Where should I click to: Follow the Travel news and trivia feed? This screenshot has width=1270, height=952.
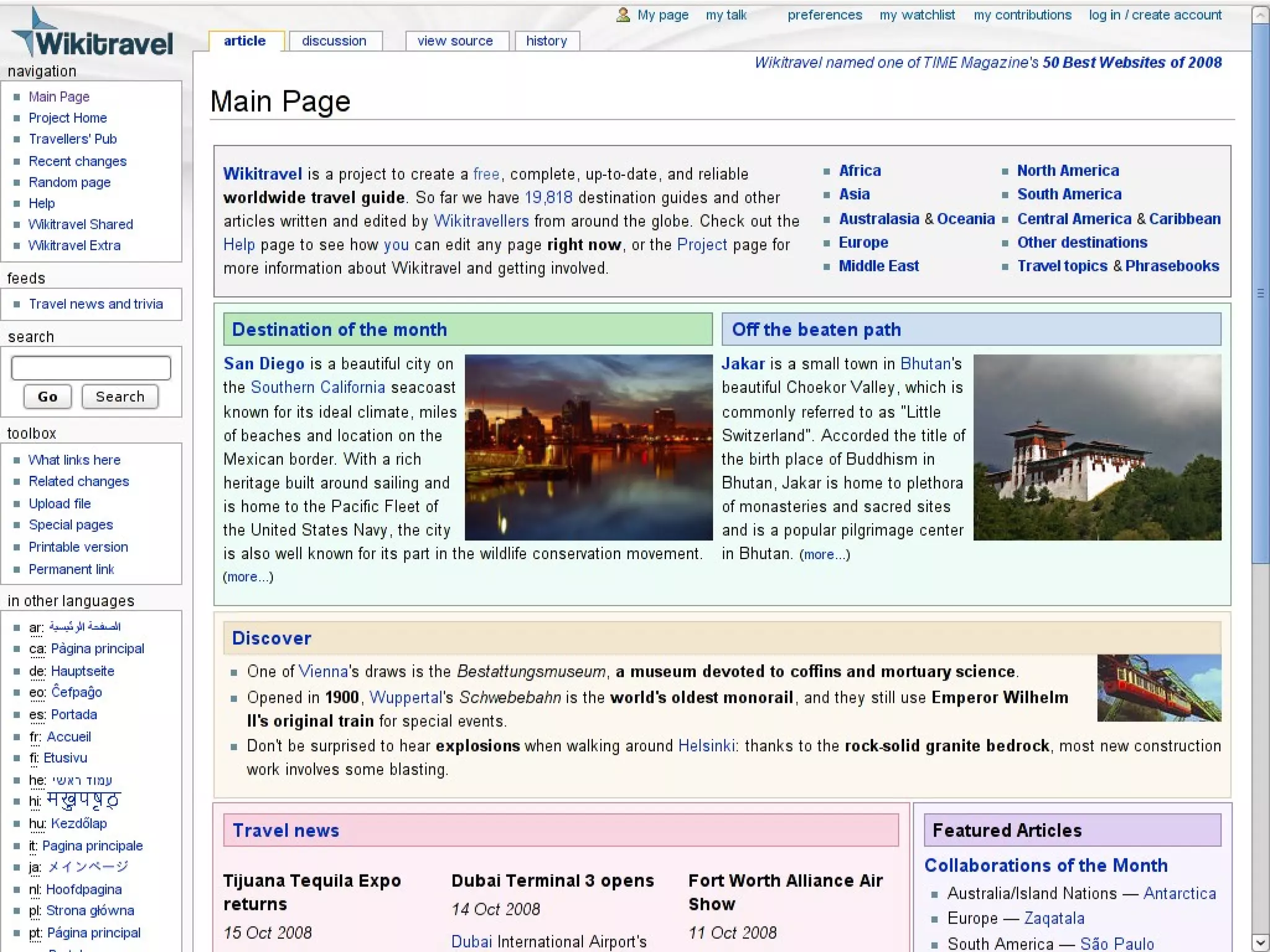coord(95,304)
